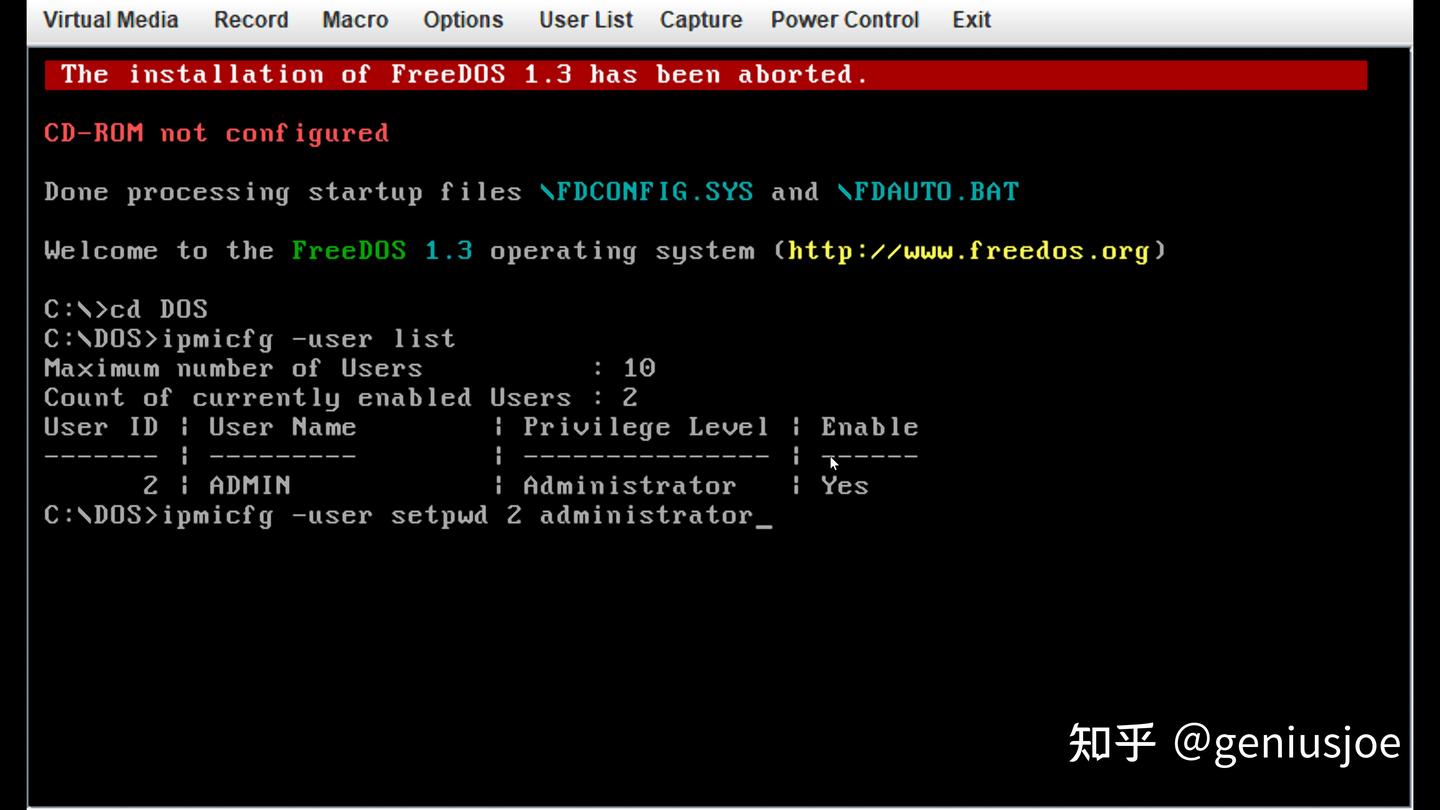The image size is (1440, 810).
Task: Click the \FDAUTO.BAT filename text
Action: [x=928, y=192]
